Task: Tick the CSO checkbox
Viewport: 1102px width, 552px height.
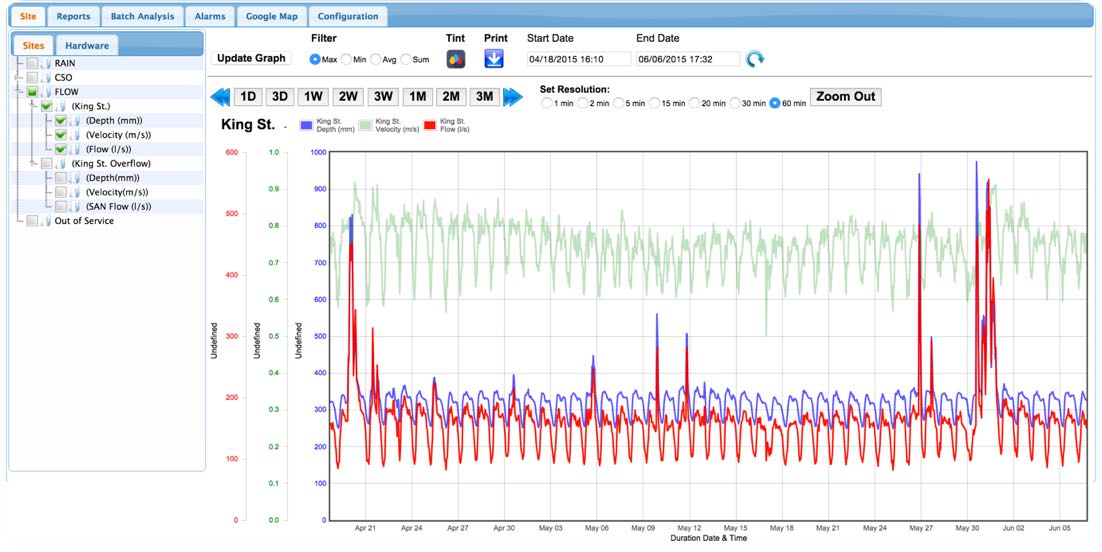Action: tap(32, 77)
